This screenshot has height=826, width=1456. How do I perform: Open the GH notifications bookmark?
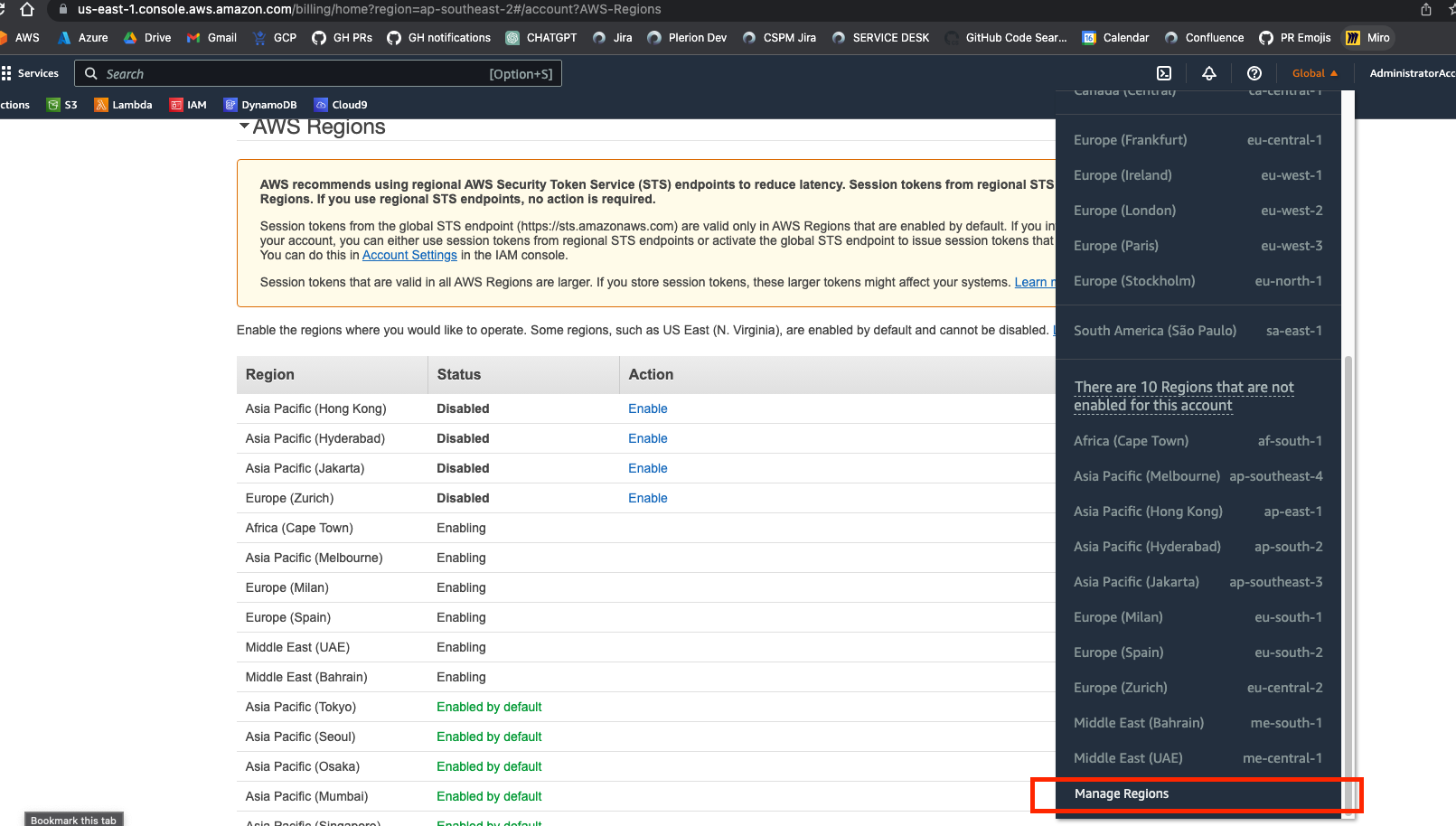tap(438, 38)
